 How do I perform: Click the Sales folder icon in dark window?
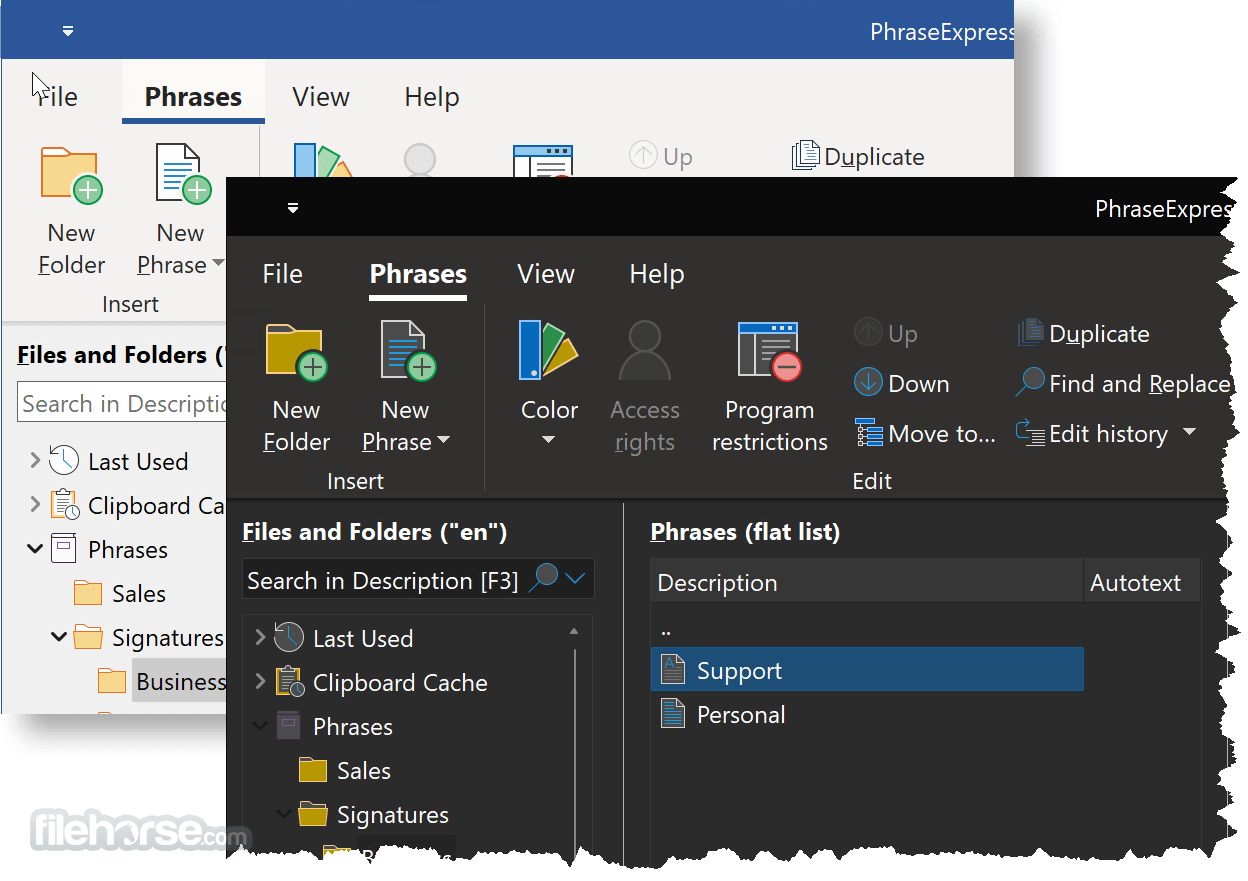[313, 770]
